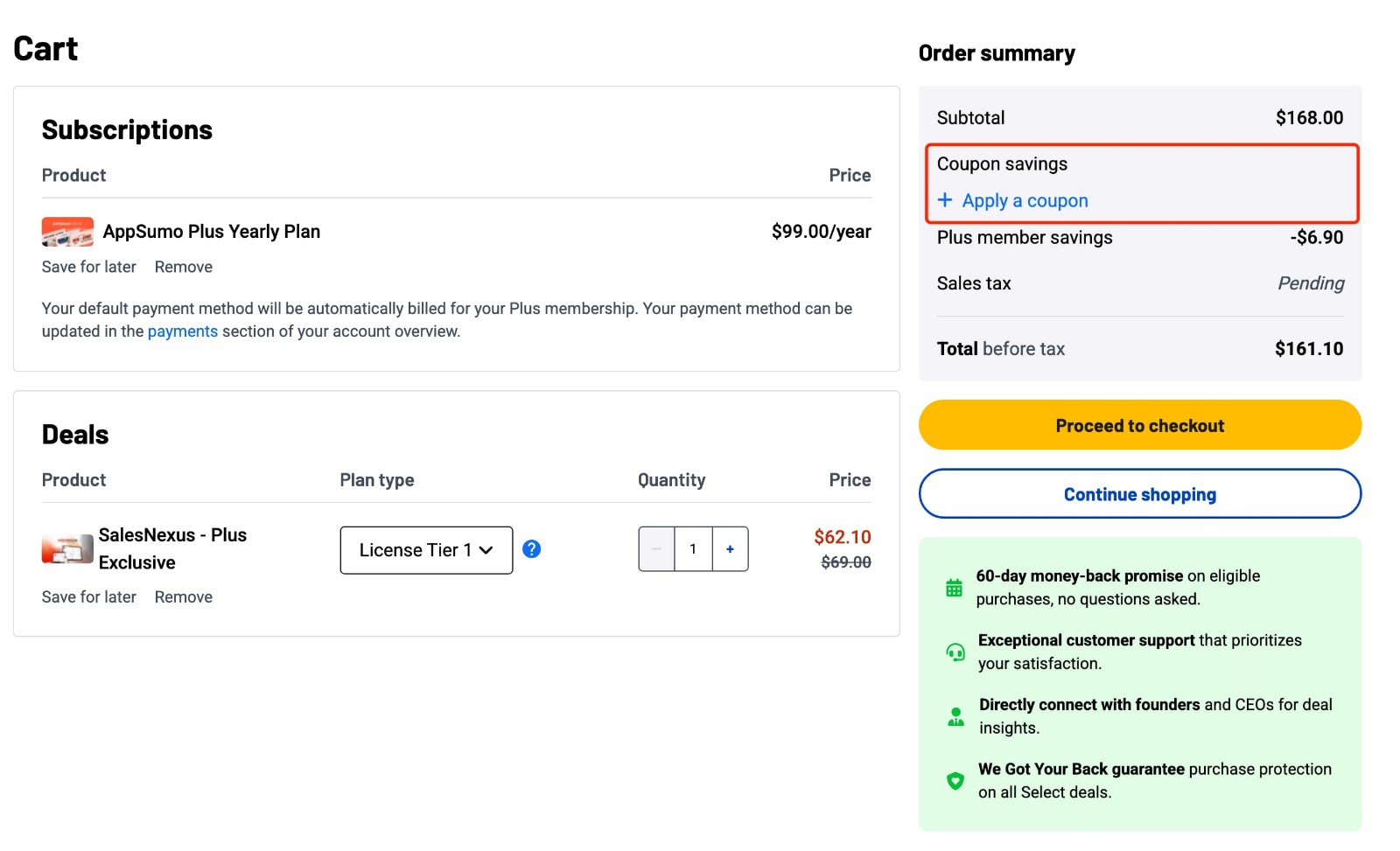This screenshot has height=851, width=1400.
Task: Save the AppSumo Plus subscription for later
Action: (x=88, y=267)
